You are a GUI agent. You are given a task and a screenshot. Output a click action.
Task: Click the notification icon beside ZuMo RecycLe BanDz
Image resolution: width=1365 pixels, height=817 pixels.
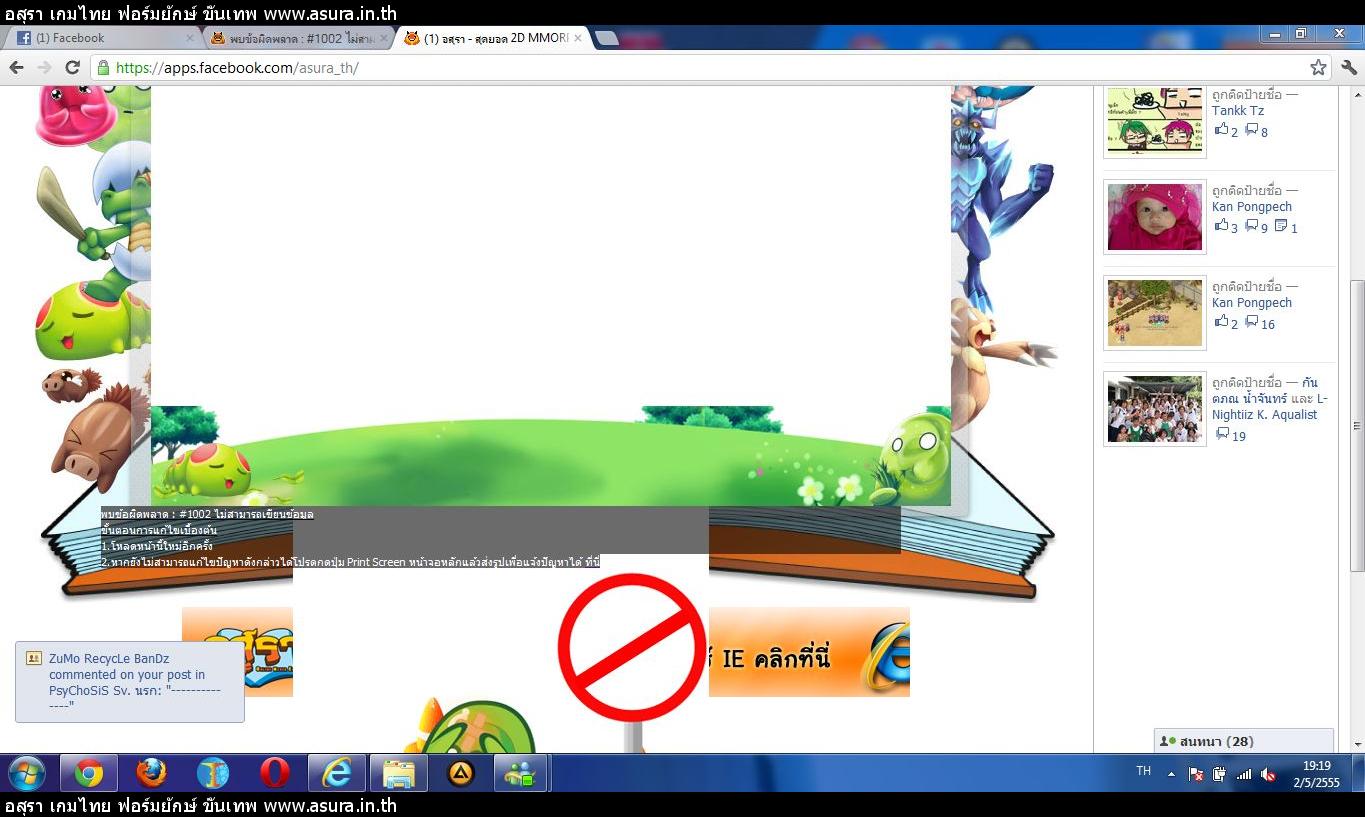[34, 659]
